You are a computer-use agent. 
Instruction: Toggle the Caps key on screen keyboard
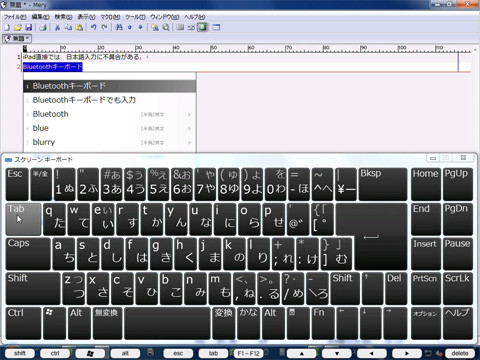pos(28,254)
